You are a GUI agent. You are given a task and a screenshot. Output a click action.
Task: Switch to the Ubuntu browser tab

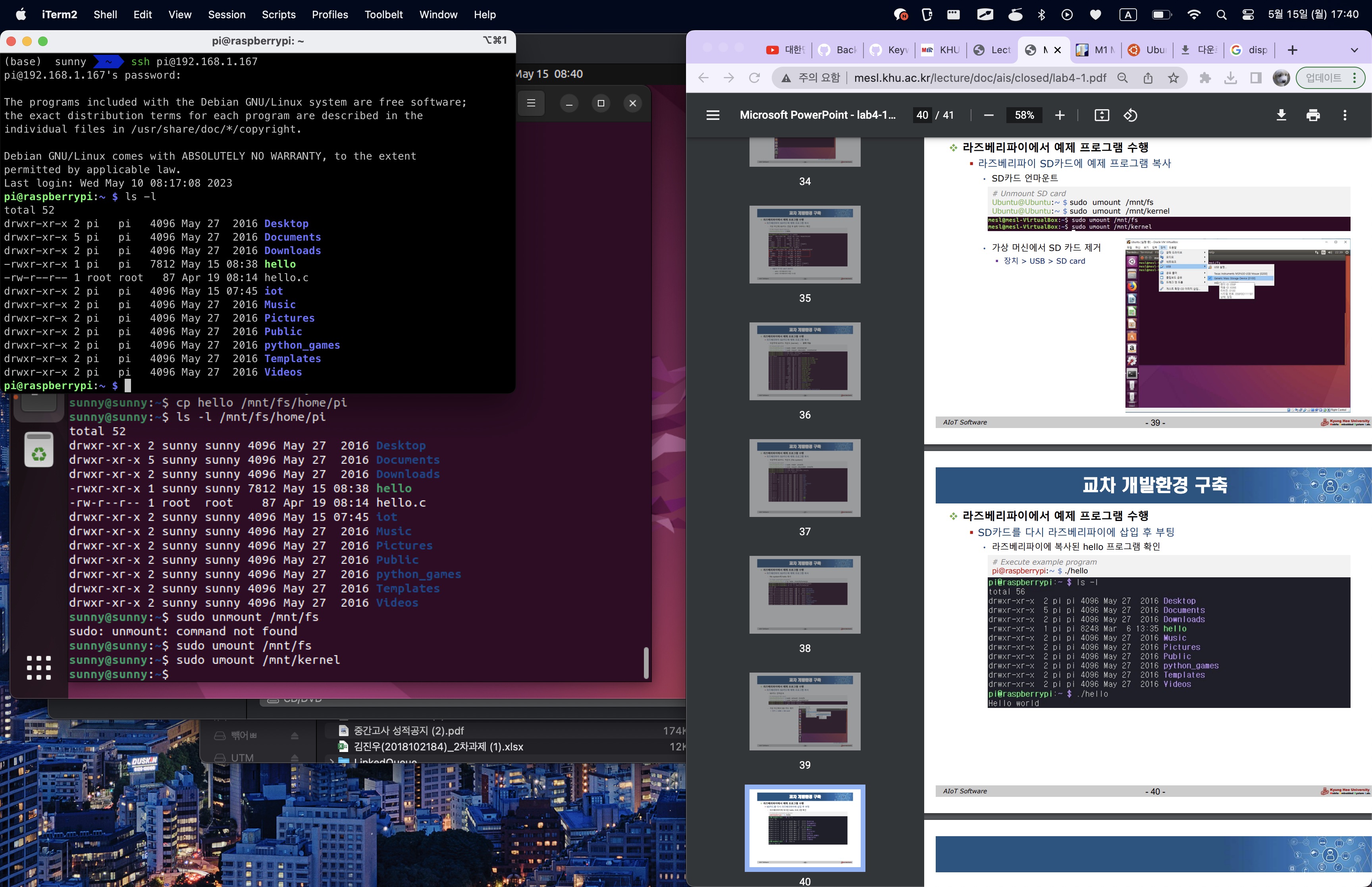[1147, 50]
